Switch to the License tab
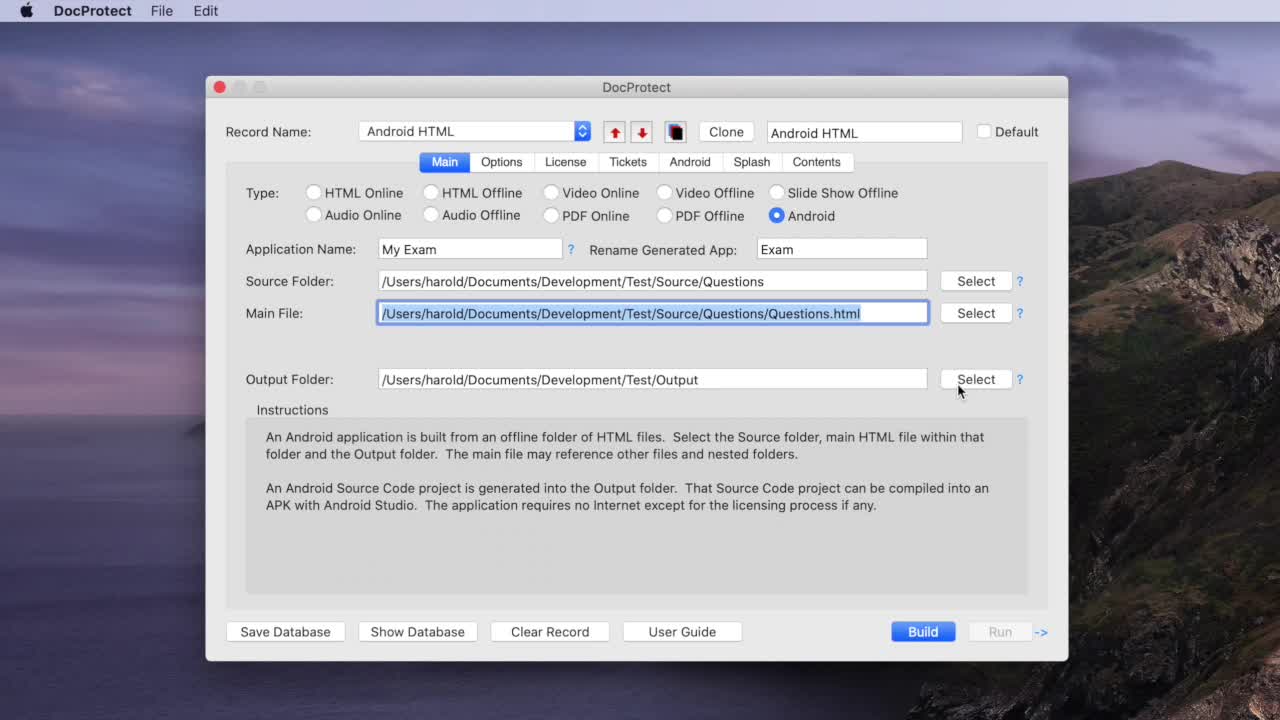Image resolution: width=1280 pixels, height=720 pixels. pyautogui.click(x=566, y=162)
